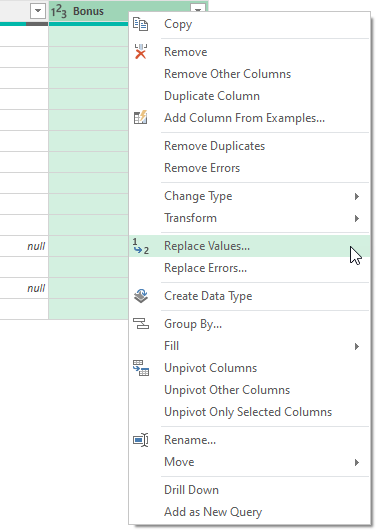Expand the Change Type submenu arrow
This screenshot has height=532, width=378.
tap(356, 196)
